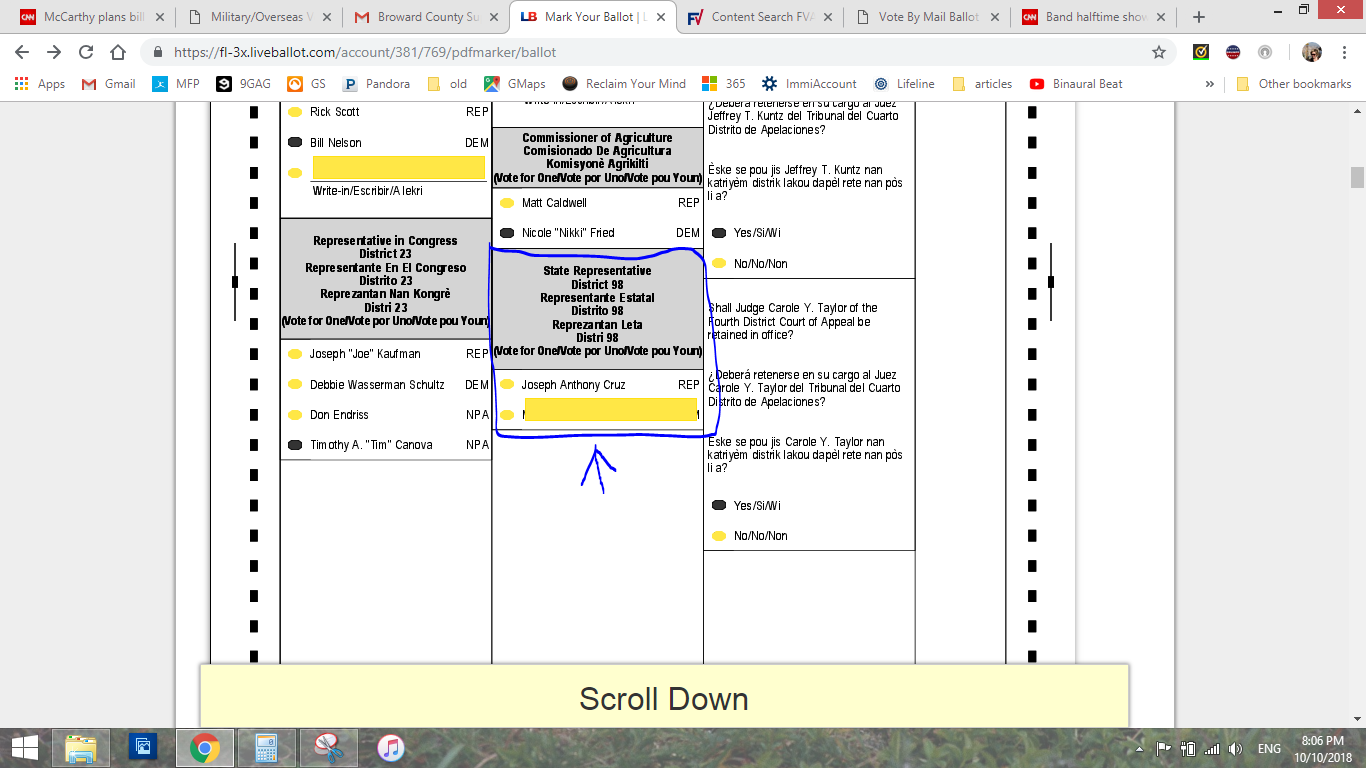Mark the oval for Rick Scott

(295, 112)
